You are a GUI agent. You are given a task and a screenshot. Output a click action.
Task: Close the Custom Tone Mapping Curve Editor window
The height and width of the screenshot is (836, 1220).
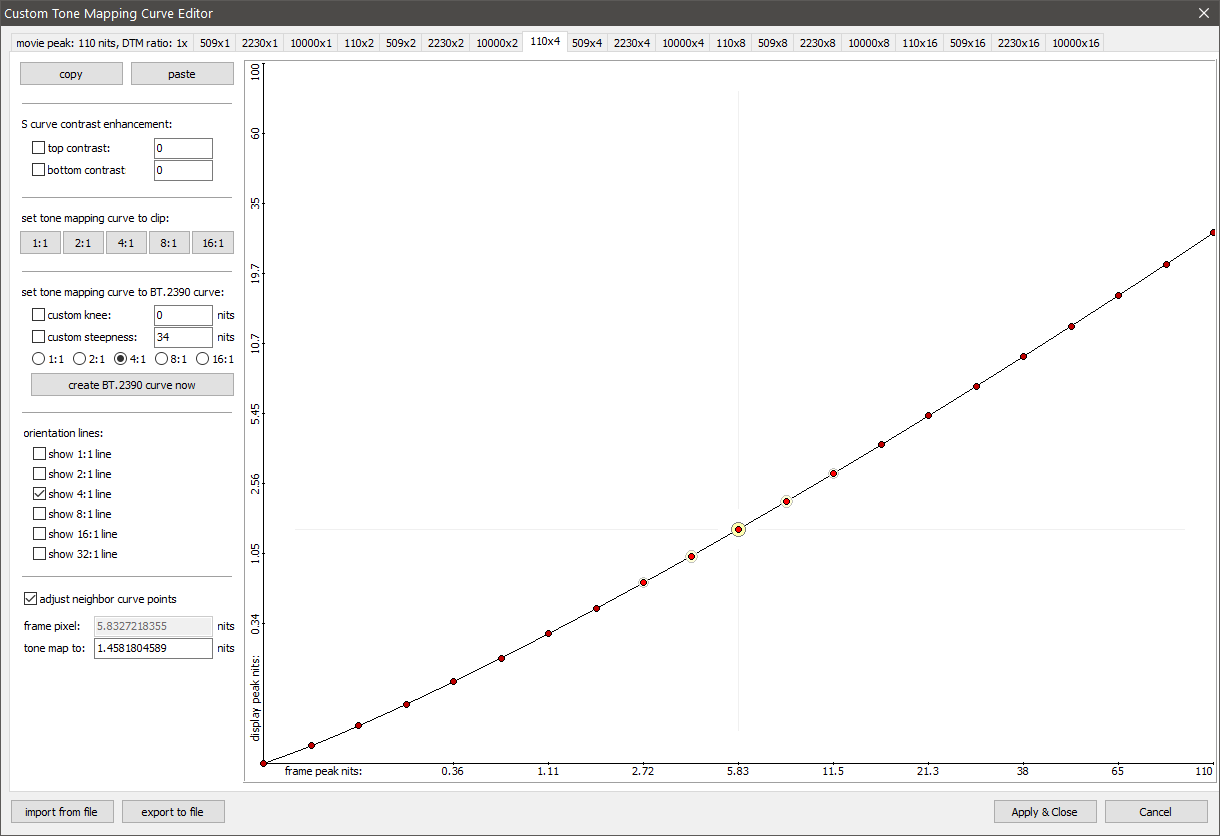(x=1203, y=13)
